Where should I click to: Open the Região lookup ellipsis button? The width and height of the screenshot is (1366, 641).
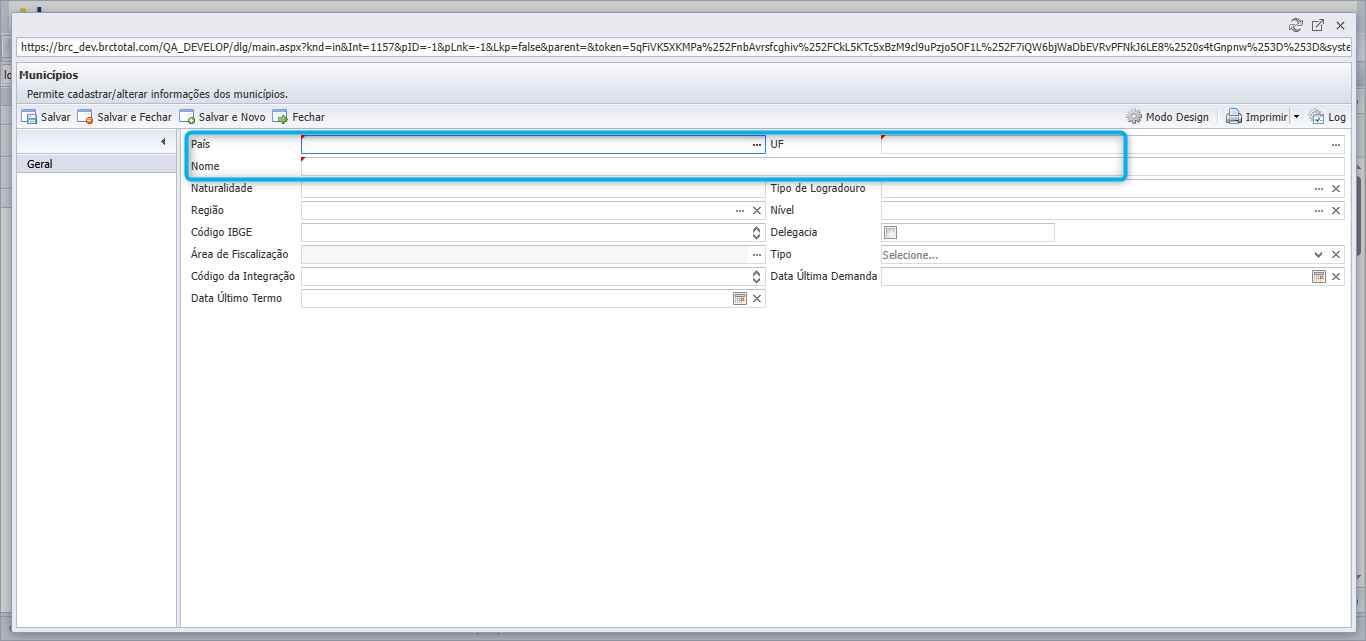(740, 211)
